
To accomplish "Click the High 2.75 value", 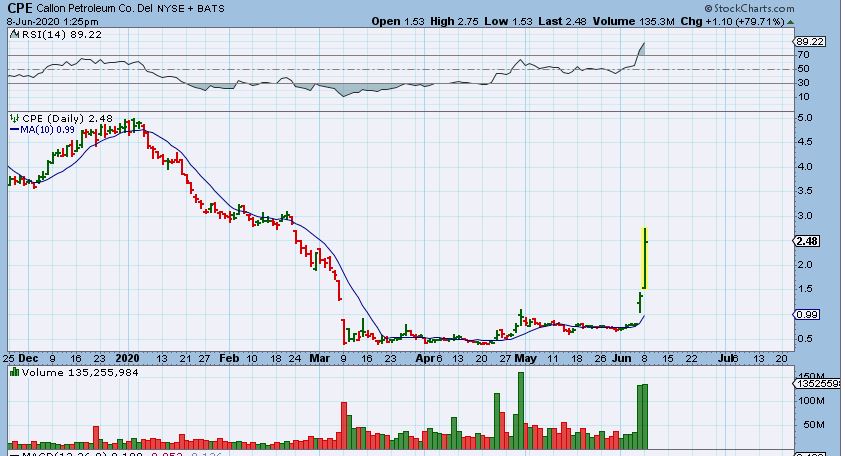I will pyautogui.click(x=454, y=22).
